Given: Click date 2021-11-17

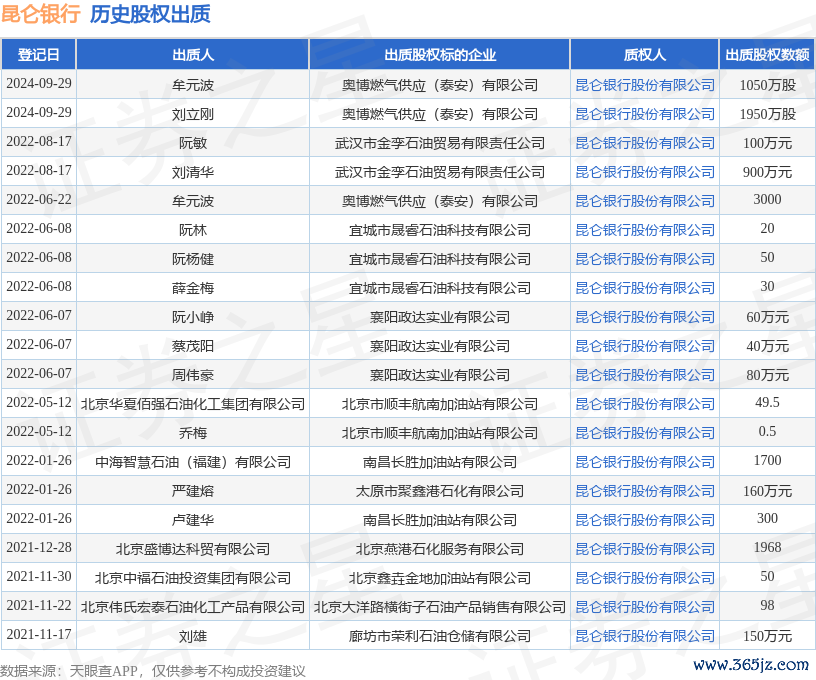Looking at the screenshot, I should tap(39, 634).
